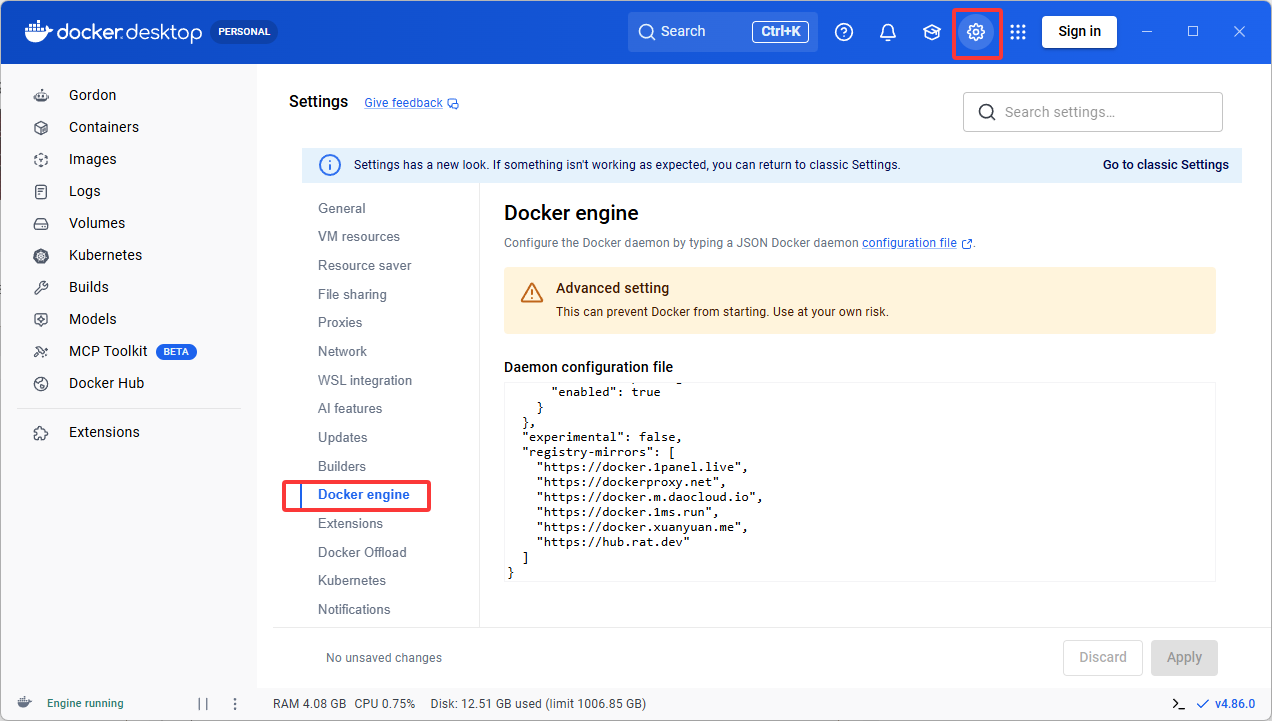Open the Docker Offload settings section
1272x721 pixels.
click(362, 553)
